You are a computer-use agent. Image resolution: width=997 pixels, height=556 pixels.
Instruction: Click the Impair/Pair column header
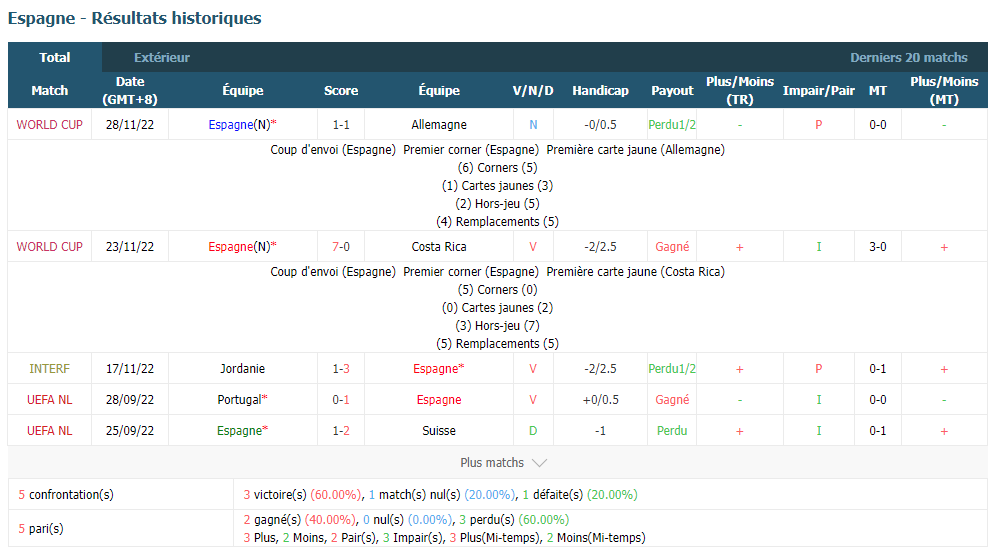(818, 90)
